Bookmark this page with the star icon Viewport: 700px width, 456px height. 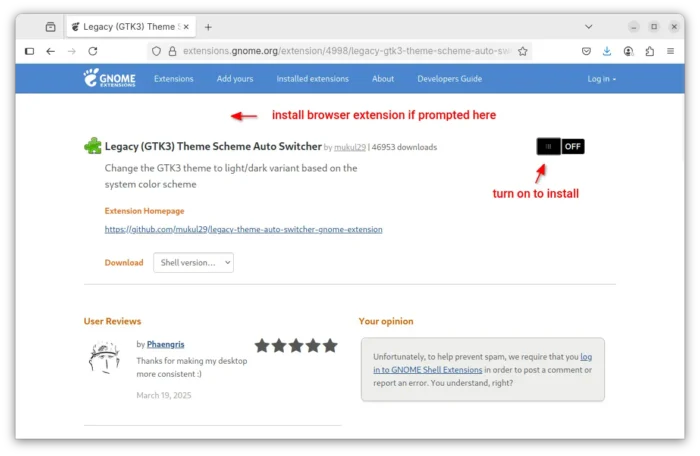point(523,51)
